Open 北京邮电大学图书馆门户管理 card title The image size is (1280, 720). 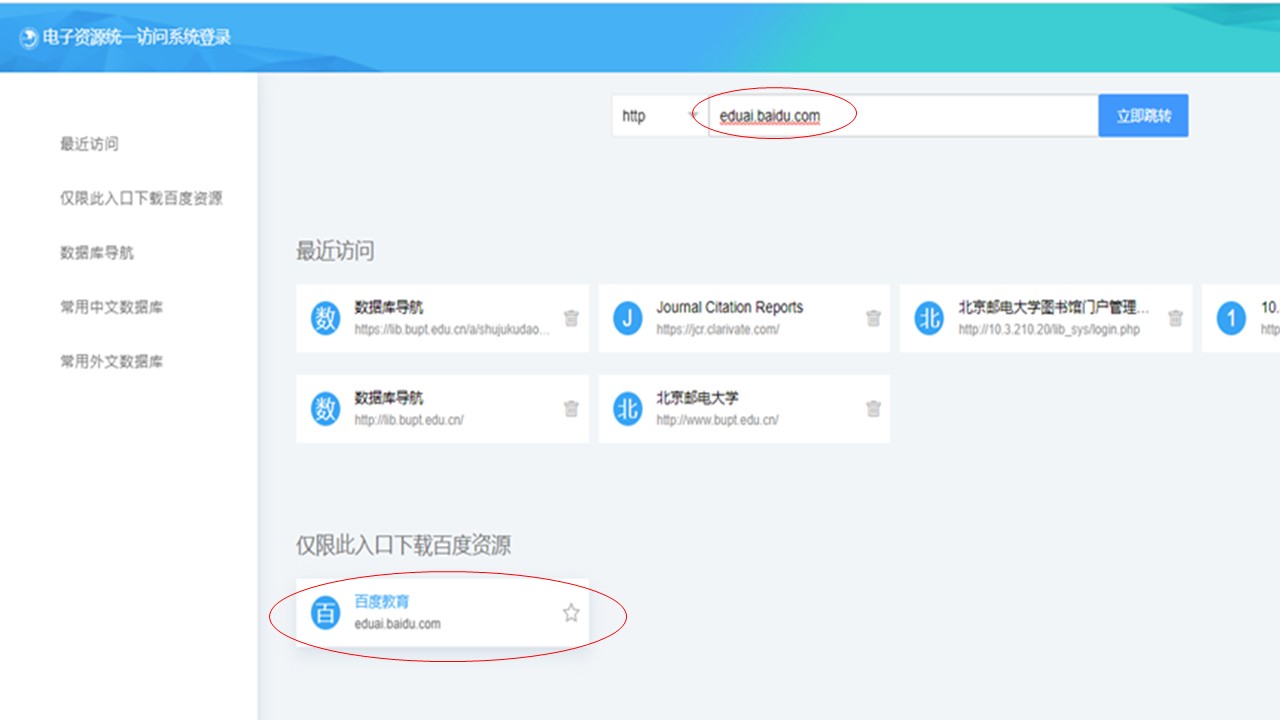[1054, 307]
